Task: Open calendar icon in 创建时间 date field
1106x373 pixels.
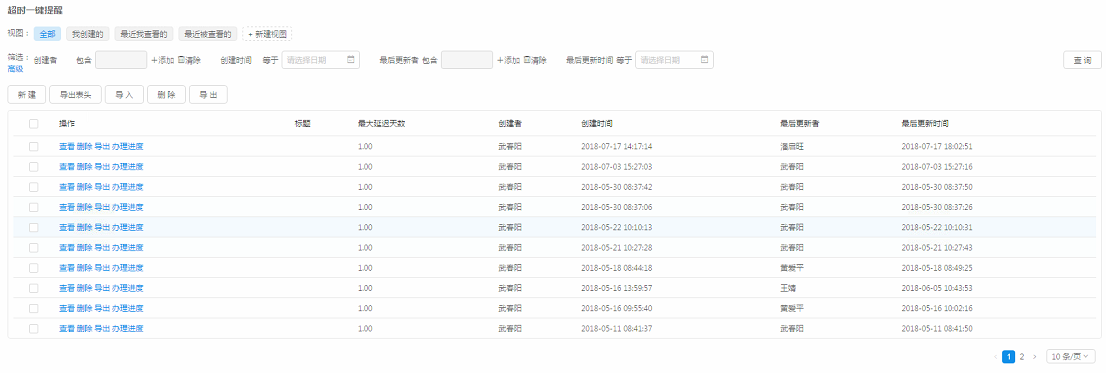Action: [x=351, y=60]
